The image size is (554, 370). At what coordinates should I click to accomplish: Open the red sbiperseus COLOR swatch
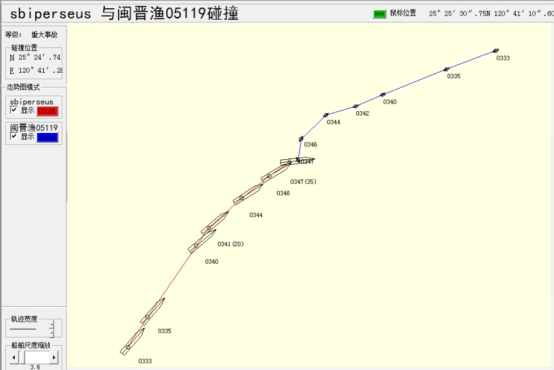(x=47, y=111)
